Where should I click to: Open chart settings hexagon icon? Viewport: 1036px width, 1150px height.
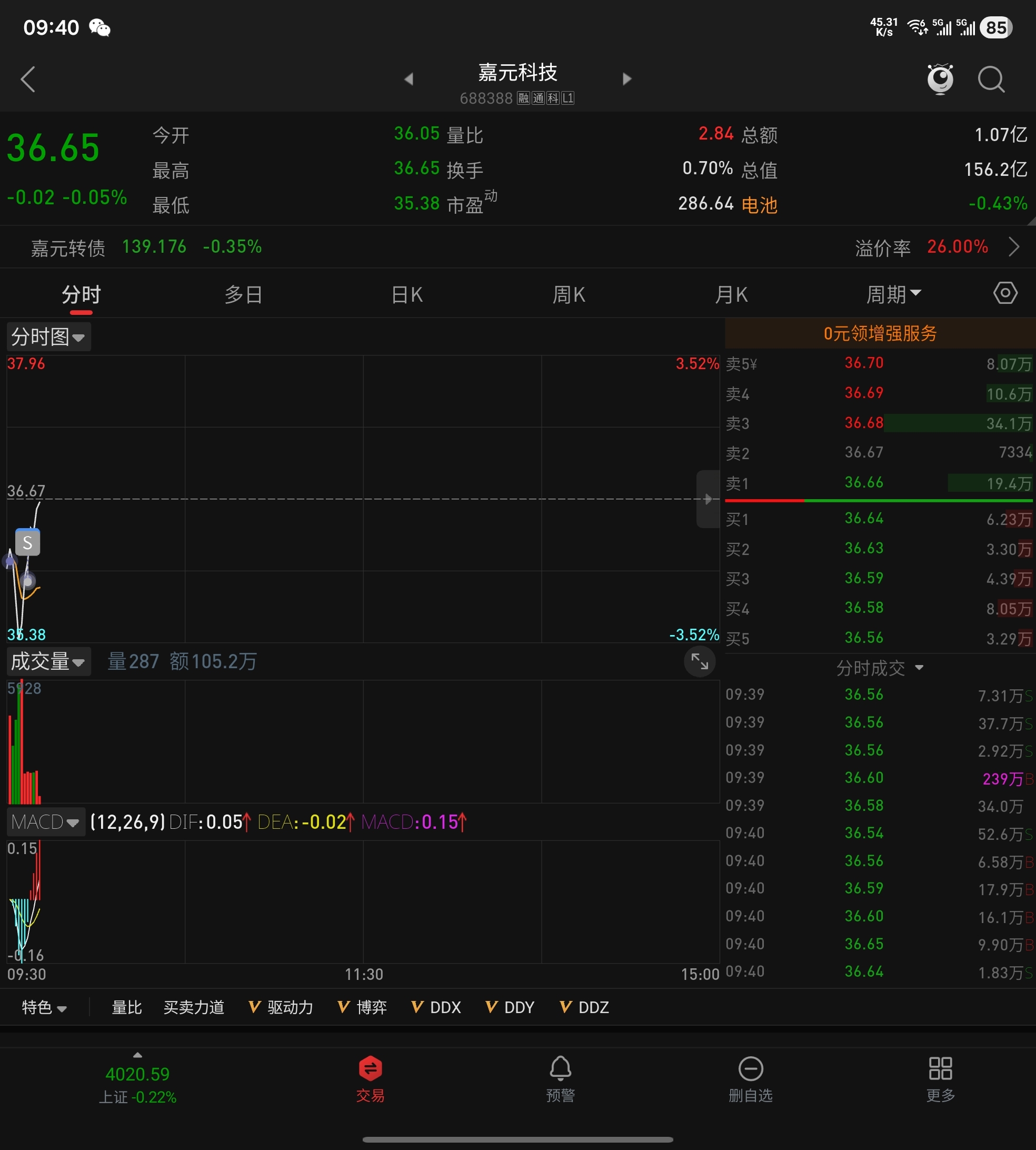coord(1005,294)
